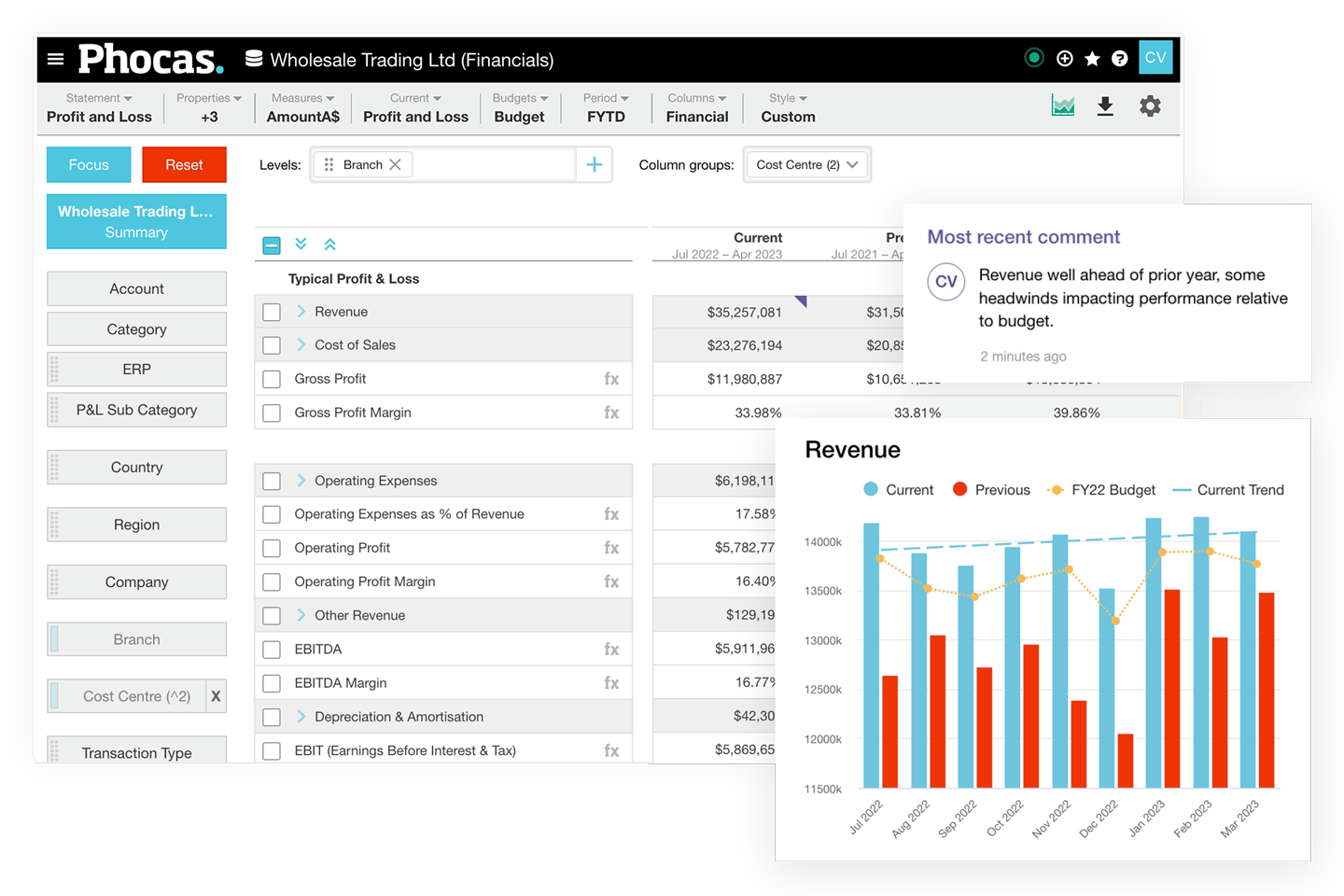
Task: Click the CV user avatar
Action: pos(1155,57)
